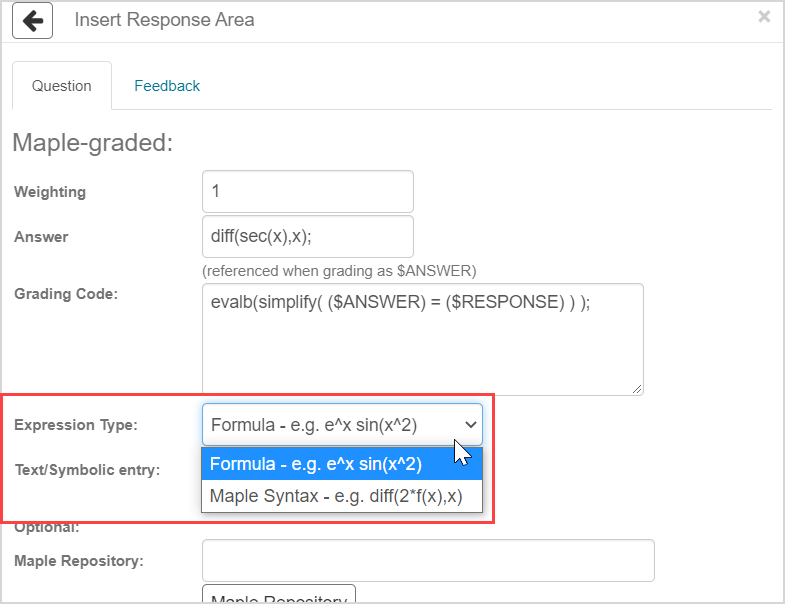Click the Maple-graded heading
Viewport: 785px width, 604px height.
[93, 143]
